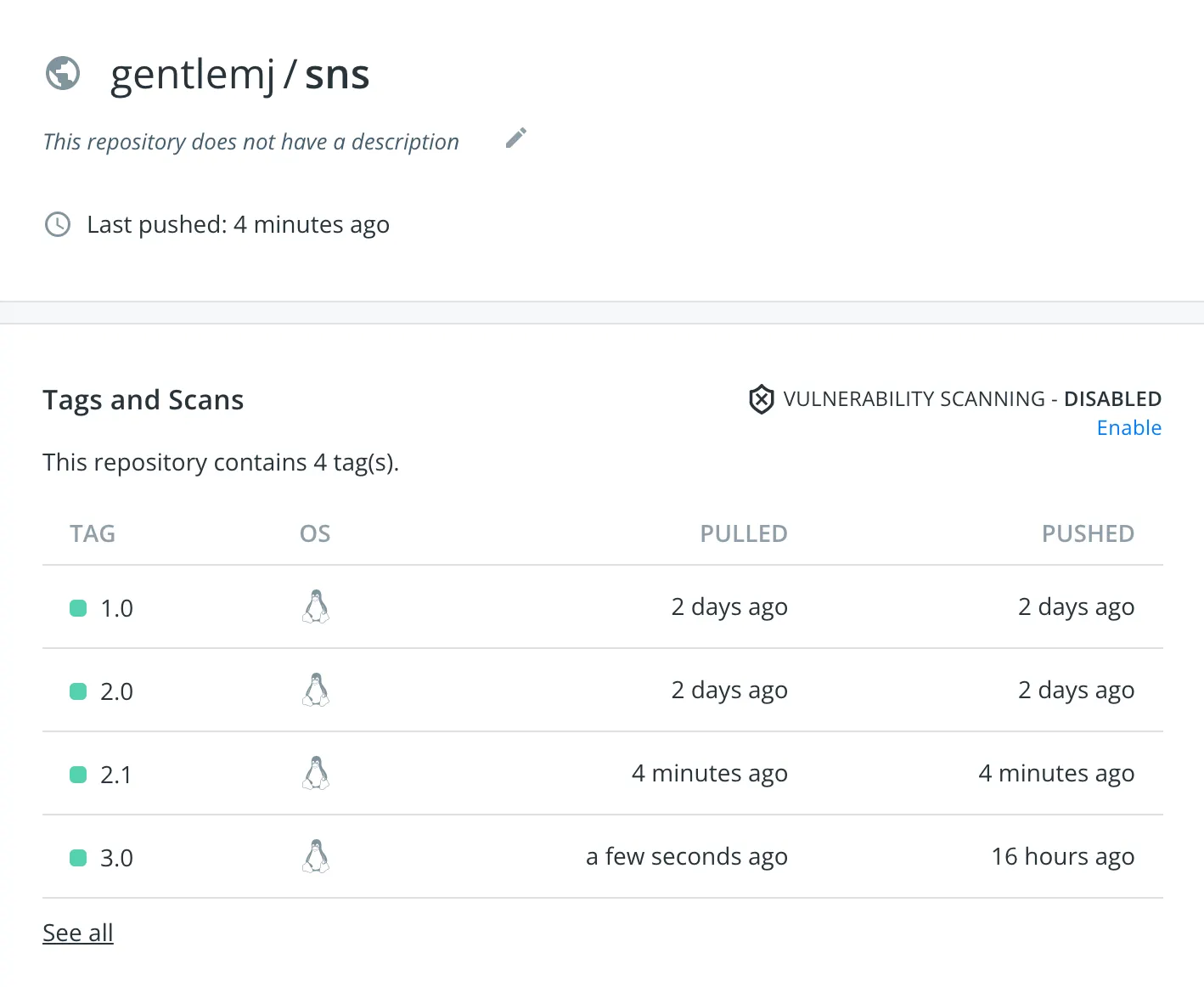
Task: Click the vulnerability scanning shield icon
Action: [762, 399]
